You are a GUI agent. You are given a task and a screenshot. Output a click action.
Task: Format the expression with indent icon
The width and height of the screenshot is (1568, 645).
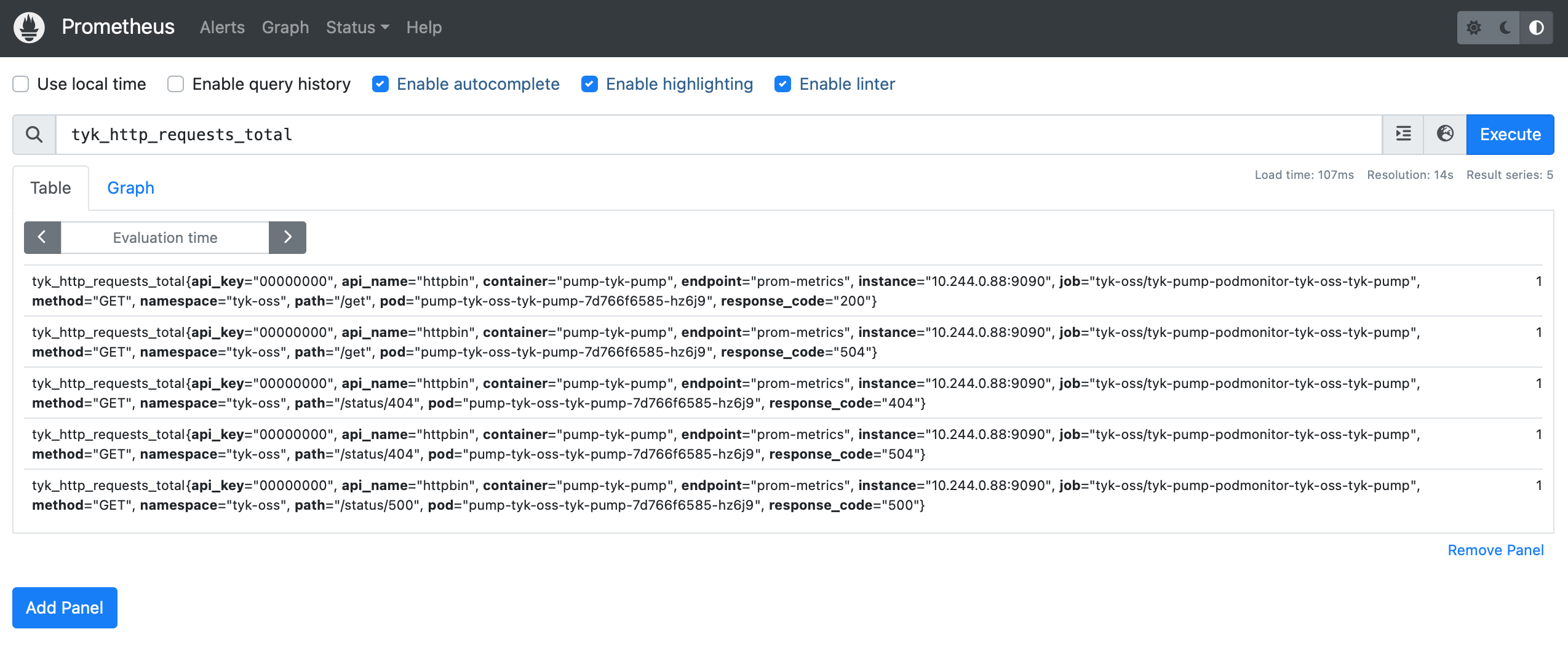tap(1403, 134)
